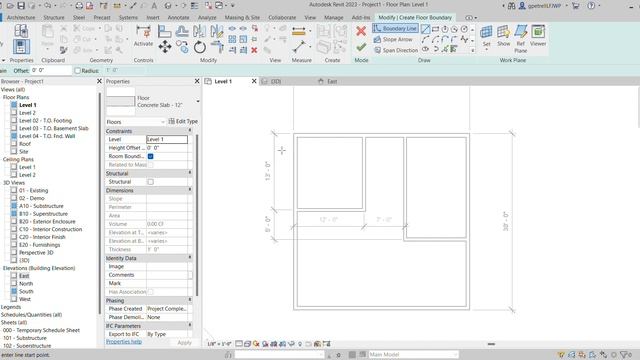
Task: Cancel edit mode with the red X
Action: [x=361, y=31]
